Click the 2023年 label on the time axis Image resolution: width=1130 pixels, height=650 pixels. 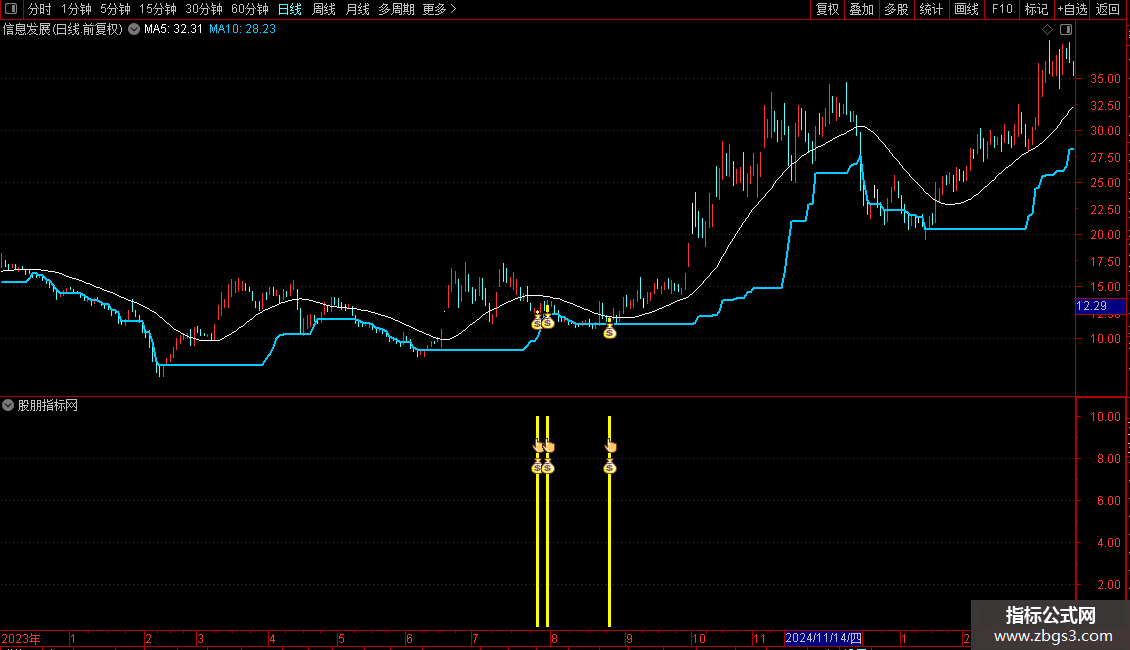pos(20,638)
